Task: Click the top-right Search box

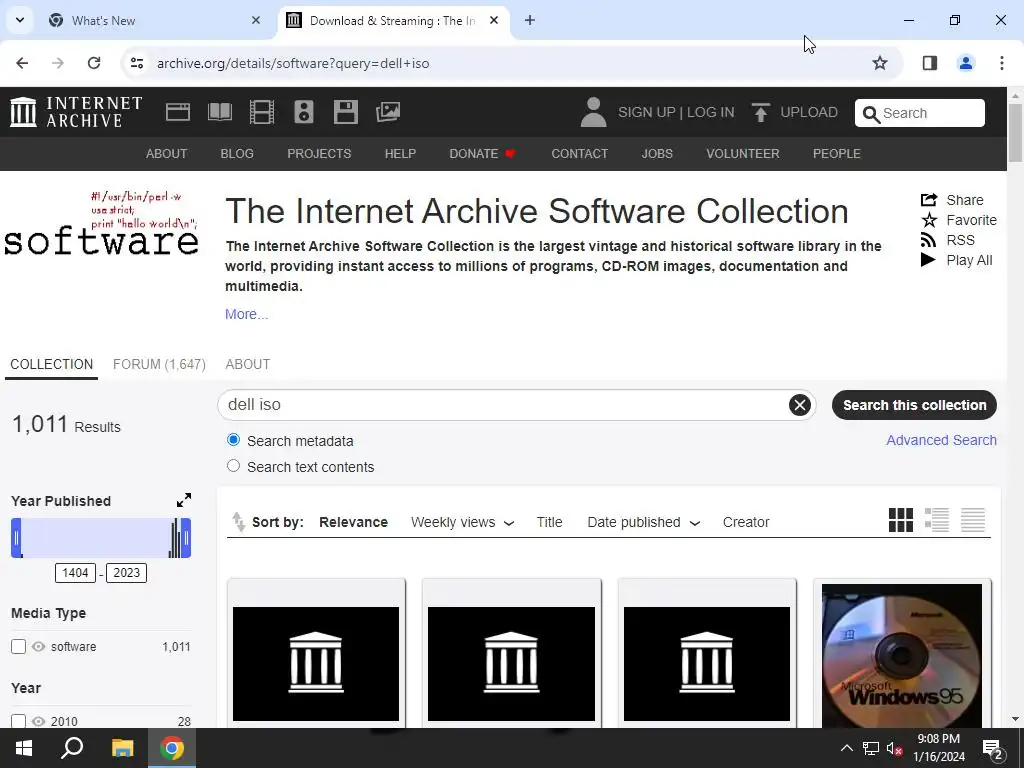Action: [920, 113]
